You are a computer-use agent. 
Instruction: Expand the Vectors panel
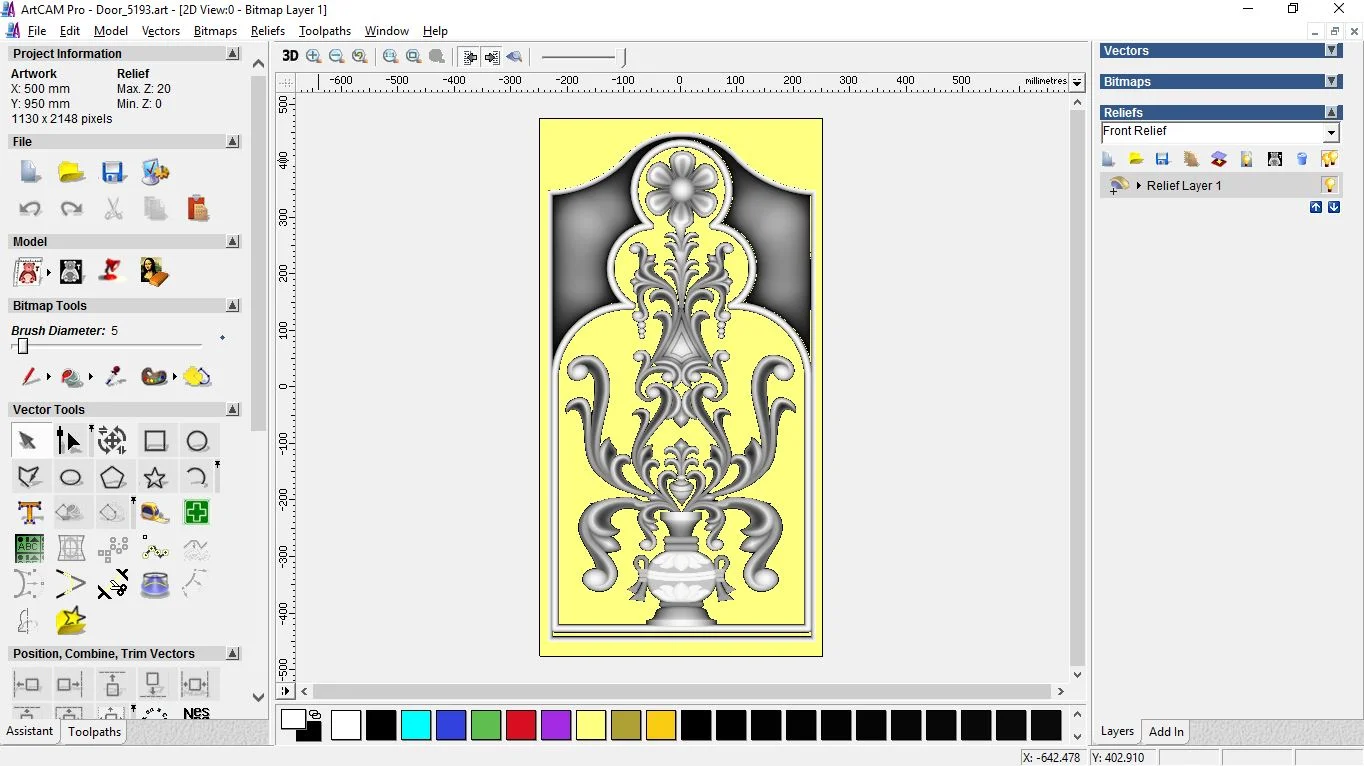pos(1331,50)
